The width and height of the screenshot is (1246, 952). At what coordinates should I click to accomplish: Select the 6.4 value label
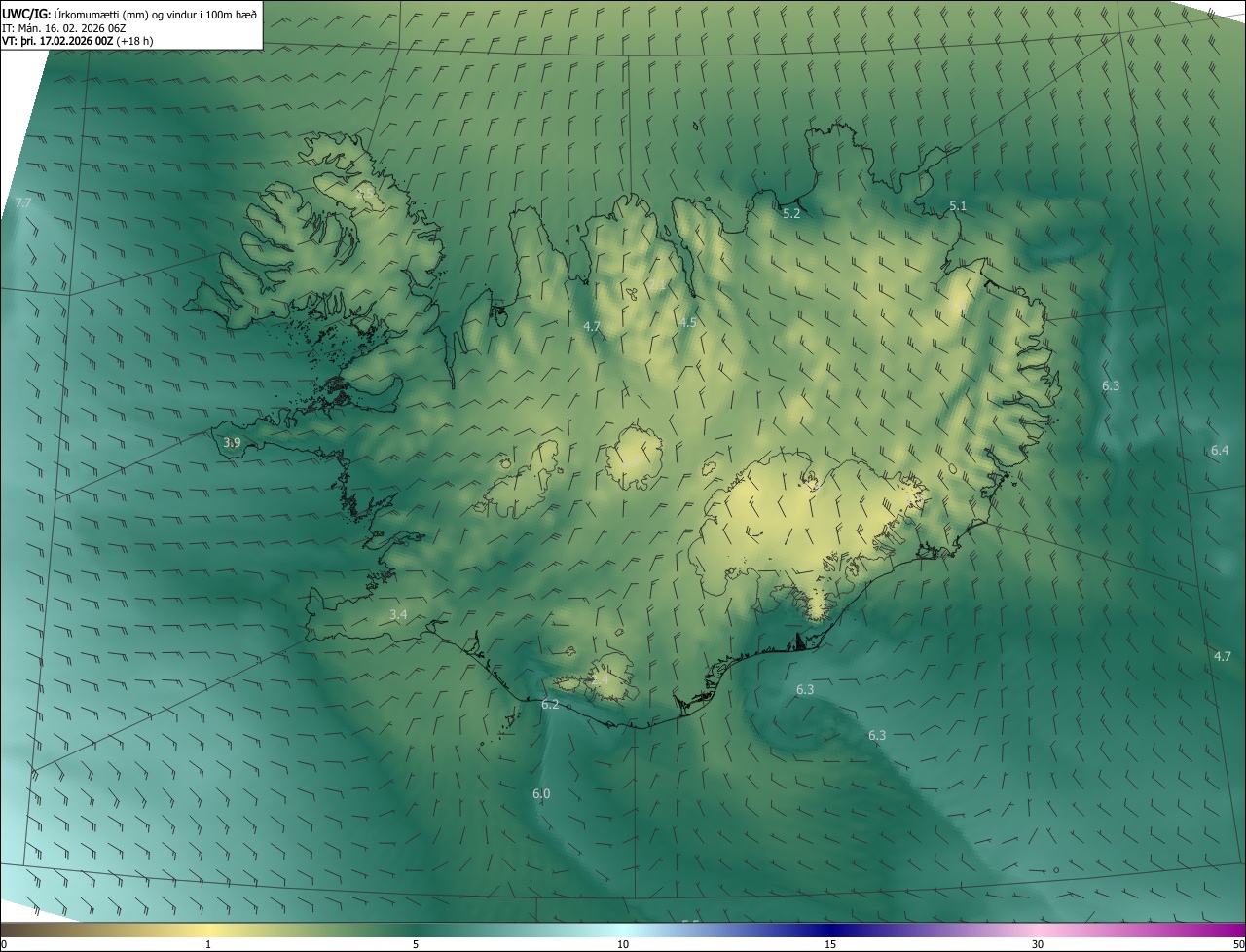point(1220,450)
